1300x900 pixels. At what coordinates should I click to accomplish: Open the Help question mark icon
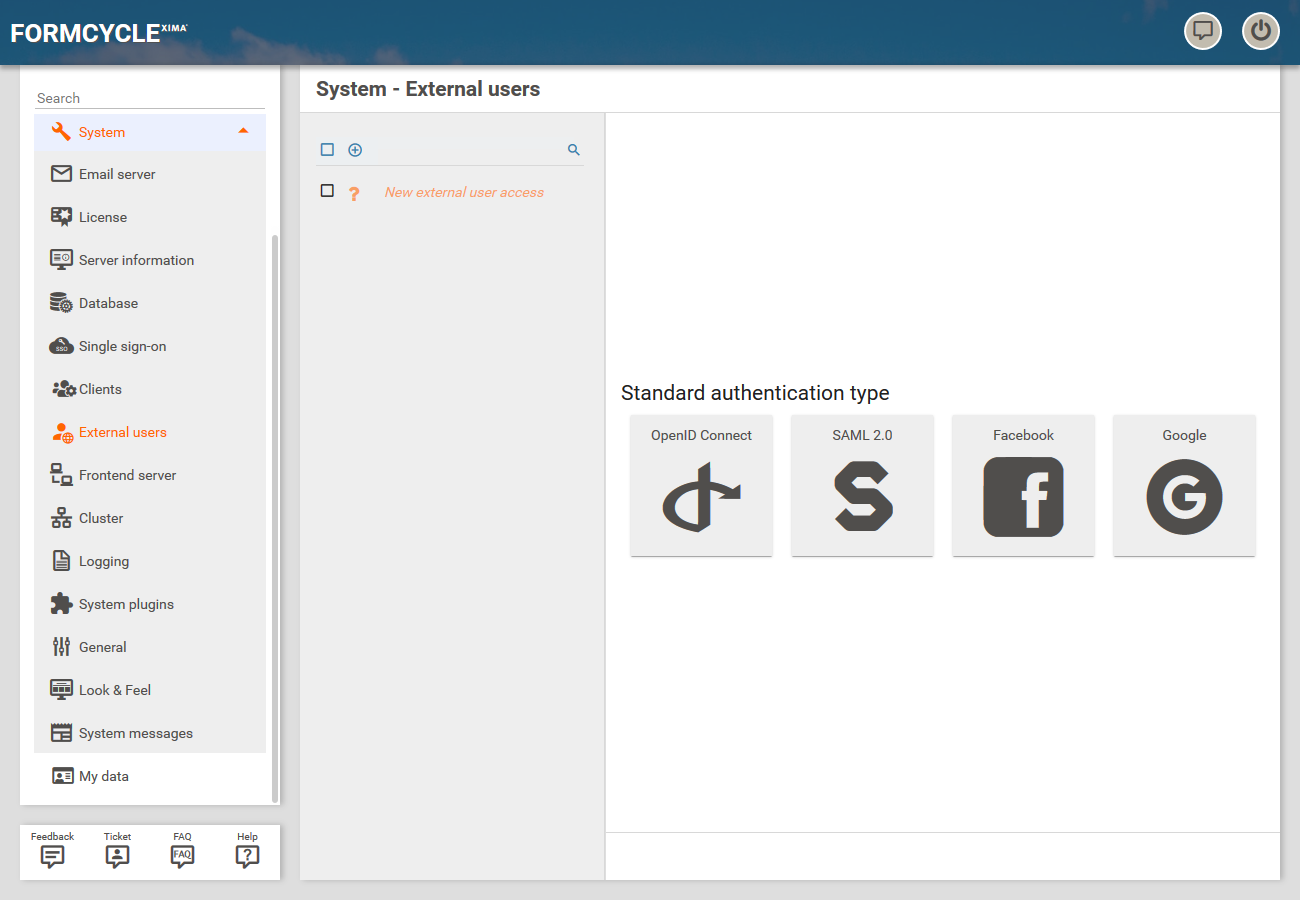tap(247, 856)
